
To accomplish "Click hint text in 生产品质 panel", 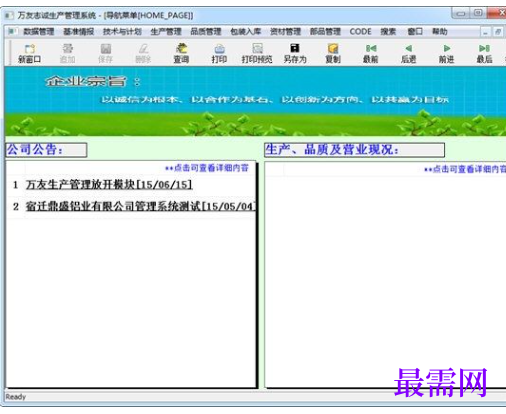I will pos(465,169).
